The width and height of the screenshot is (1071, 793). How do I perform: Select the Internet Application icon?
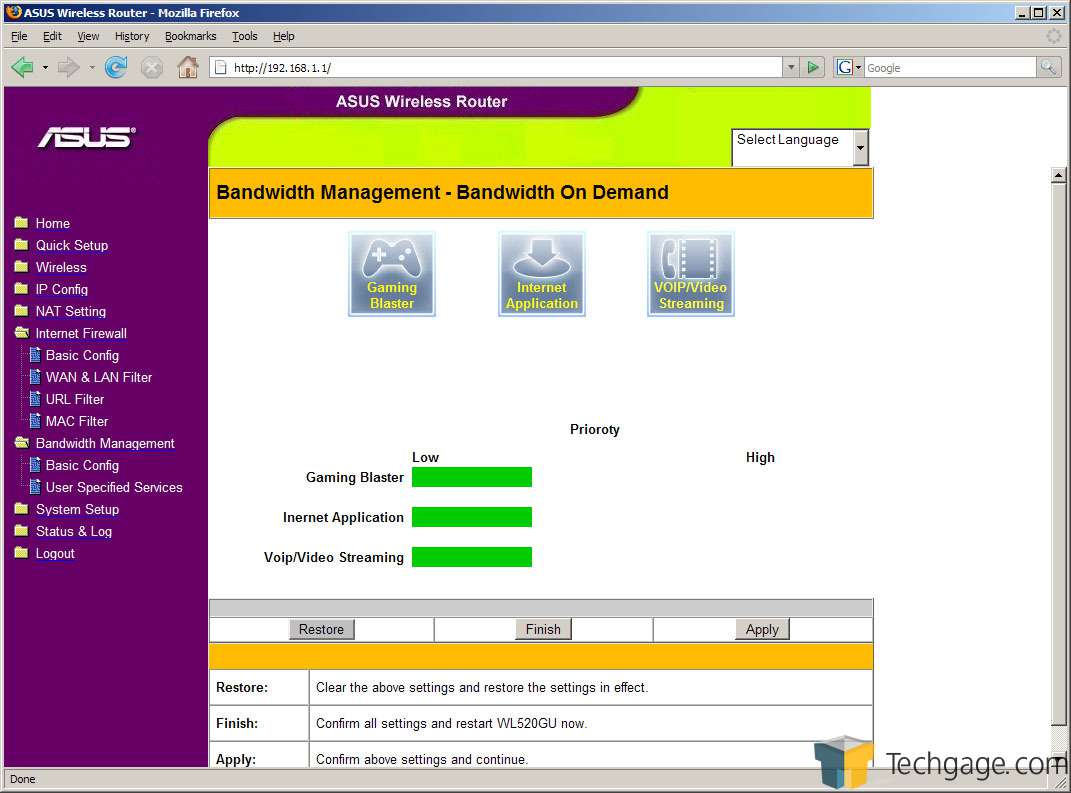pyautogui.click(x=542, y=274)
